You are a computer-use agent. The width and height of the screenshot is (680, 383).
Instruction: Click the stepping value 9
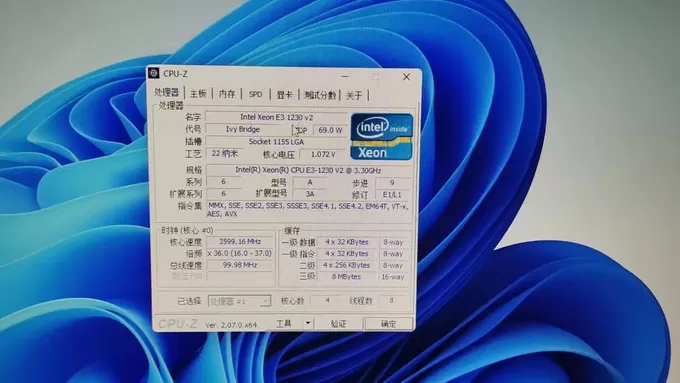392,183
